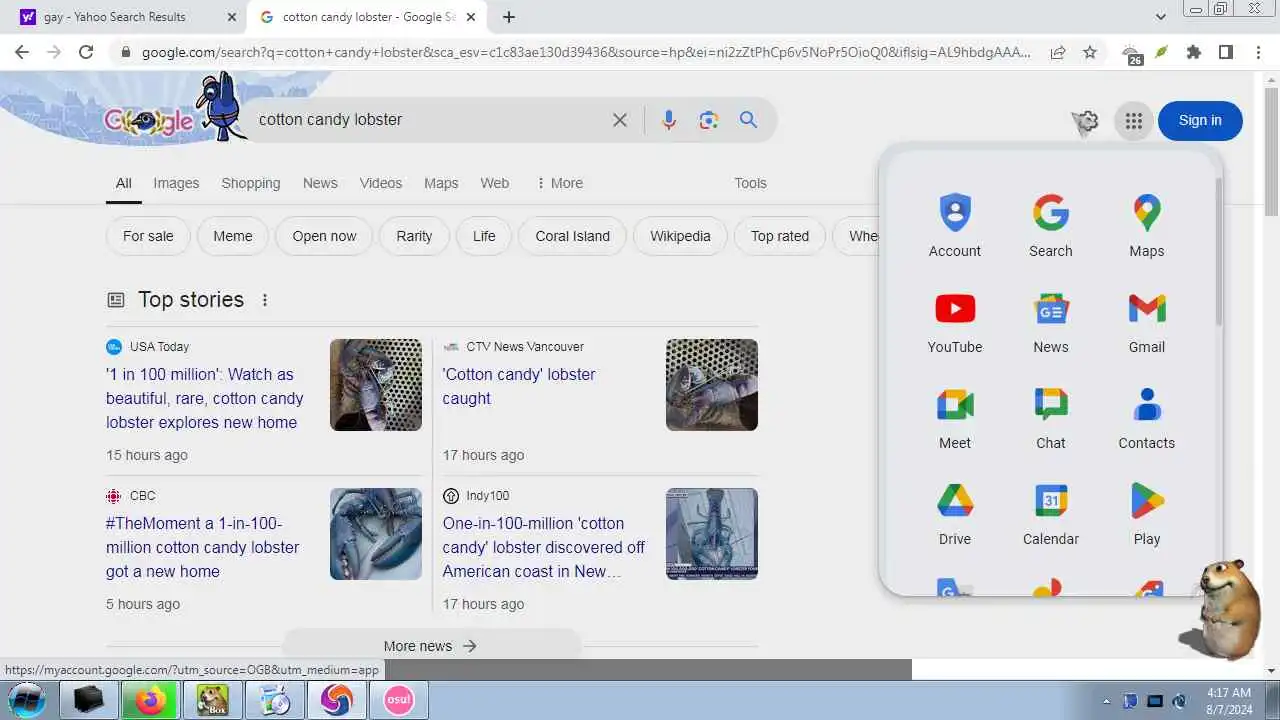
Task: Open USA Today '1 in 100 million' story
Action: click(205, 398)
